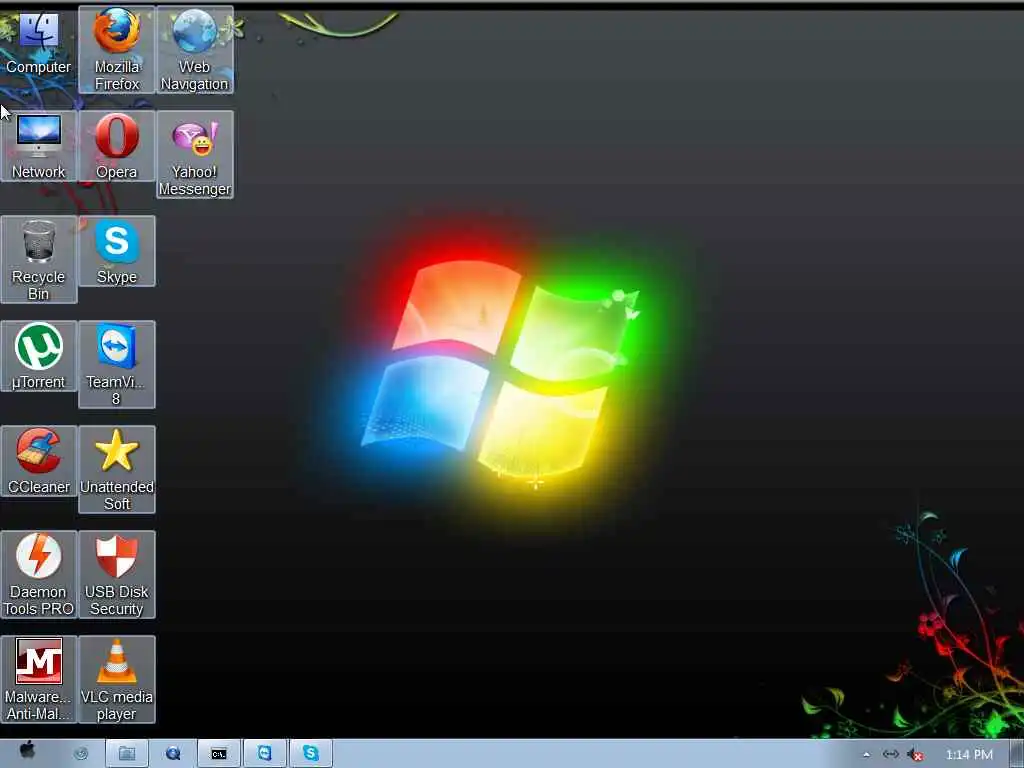Select the Network desktop icon
1024x768 pixels.
tap(39, 146)
